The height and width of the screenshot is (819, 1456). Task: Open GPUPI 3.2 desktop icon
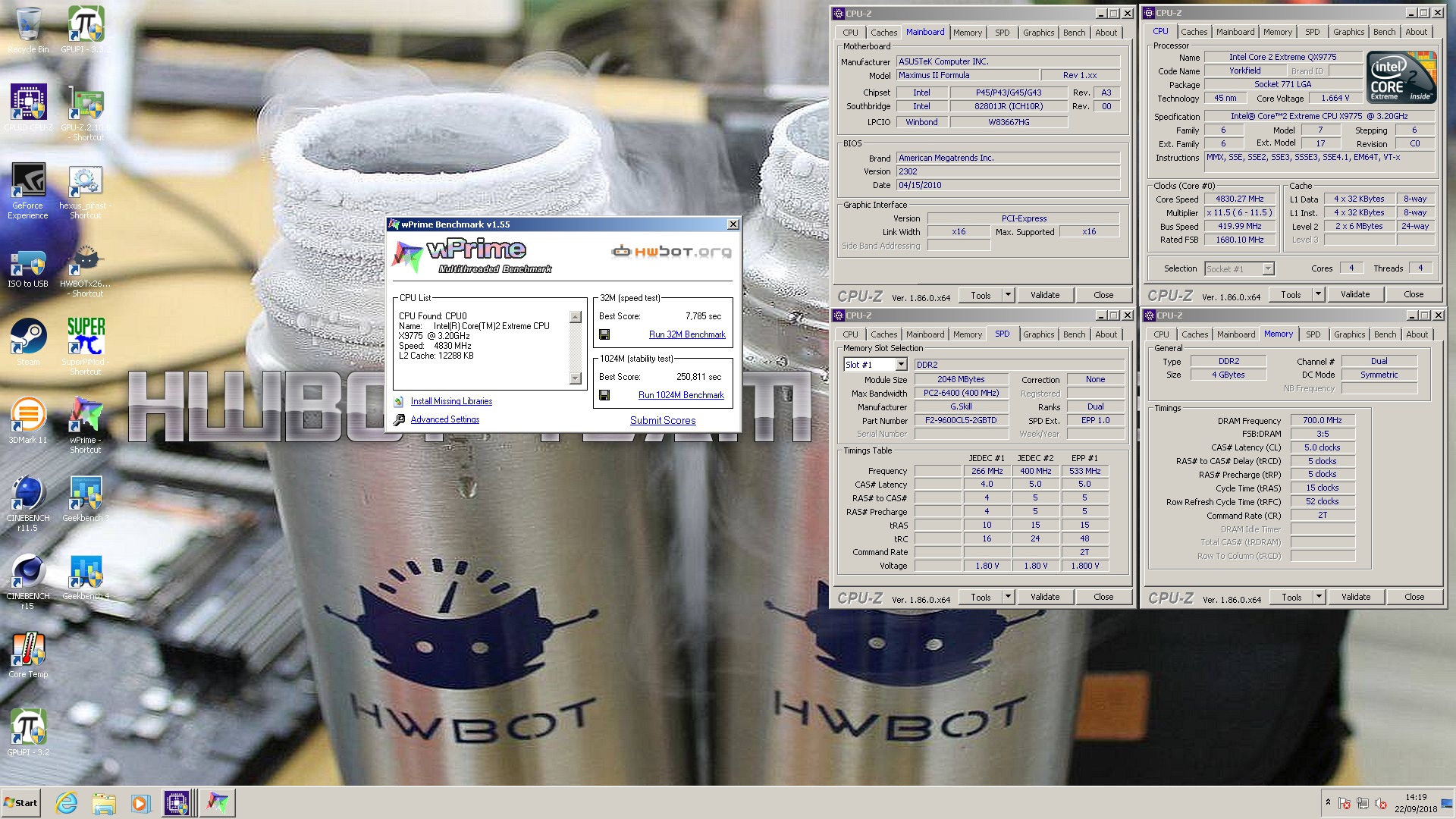point(28,733)
